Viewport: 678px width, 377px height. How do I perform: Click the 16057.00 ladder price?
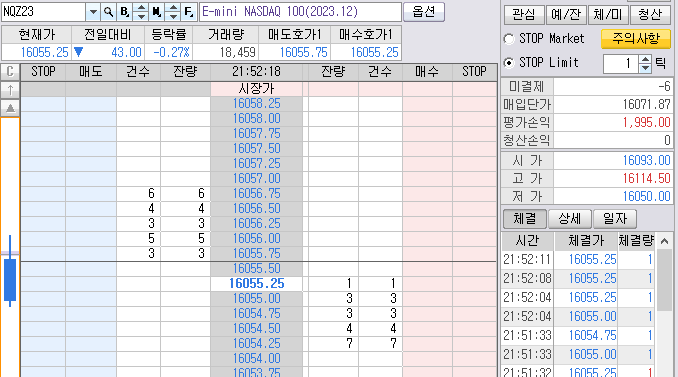click(x=256, y=179)
